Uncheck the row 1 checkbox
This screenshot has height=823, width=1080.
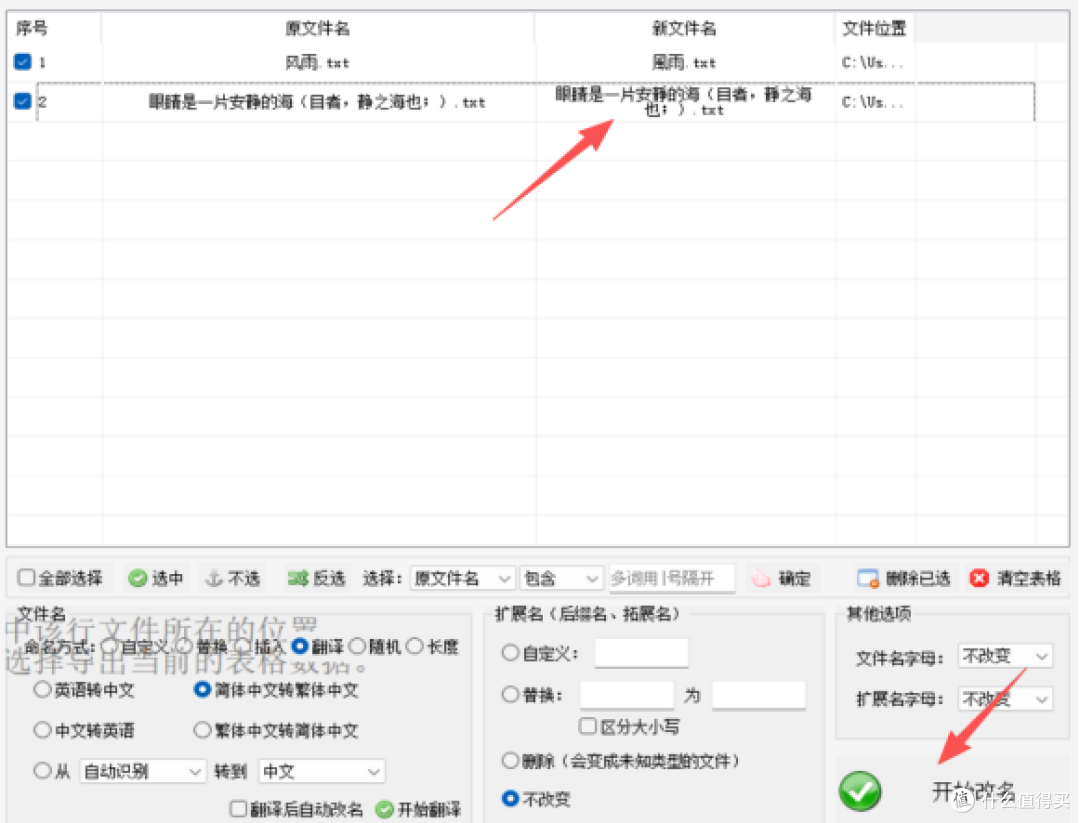tap(23, 62)
